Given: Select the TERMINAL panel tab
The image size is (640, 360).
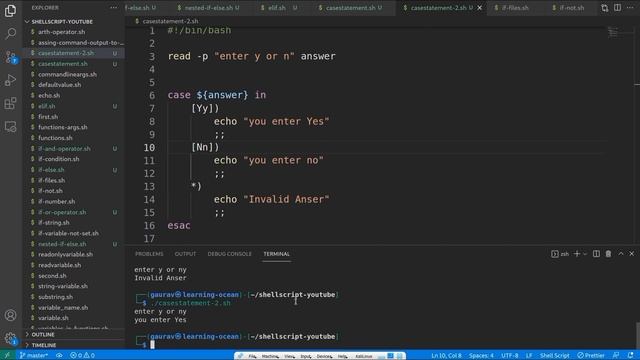Looking at the screenshot, I should (x=276, y=254).
